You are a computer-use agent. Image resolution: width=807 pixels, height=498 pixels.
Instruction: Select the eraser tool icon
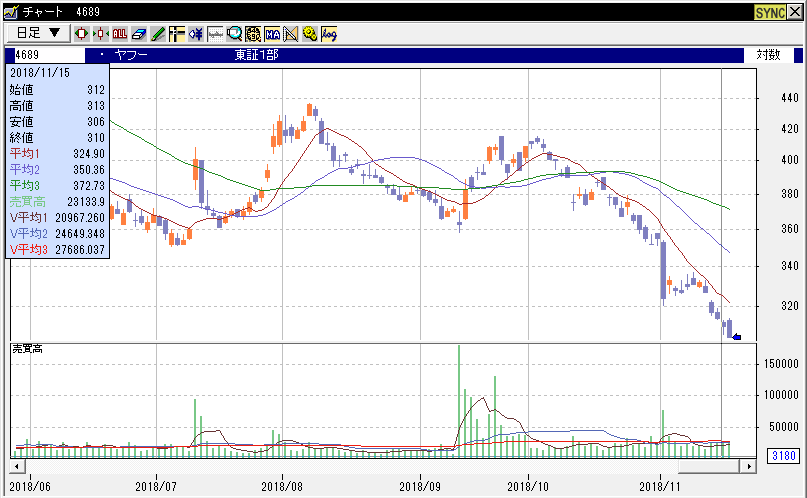(139, 33)
